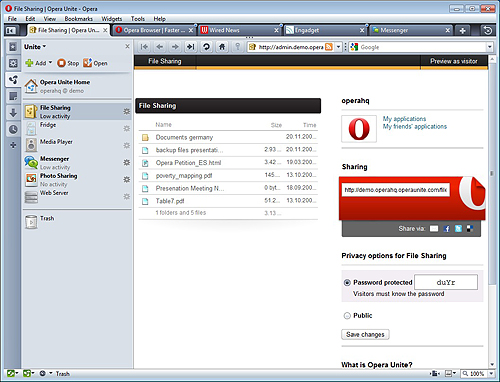The height and width of the screenshot is (382, 500).
Task: Select the Password protected radio option
Action: [x=347, y=283]
